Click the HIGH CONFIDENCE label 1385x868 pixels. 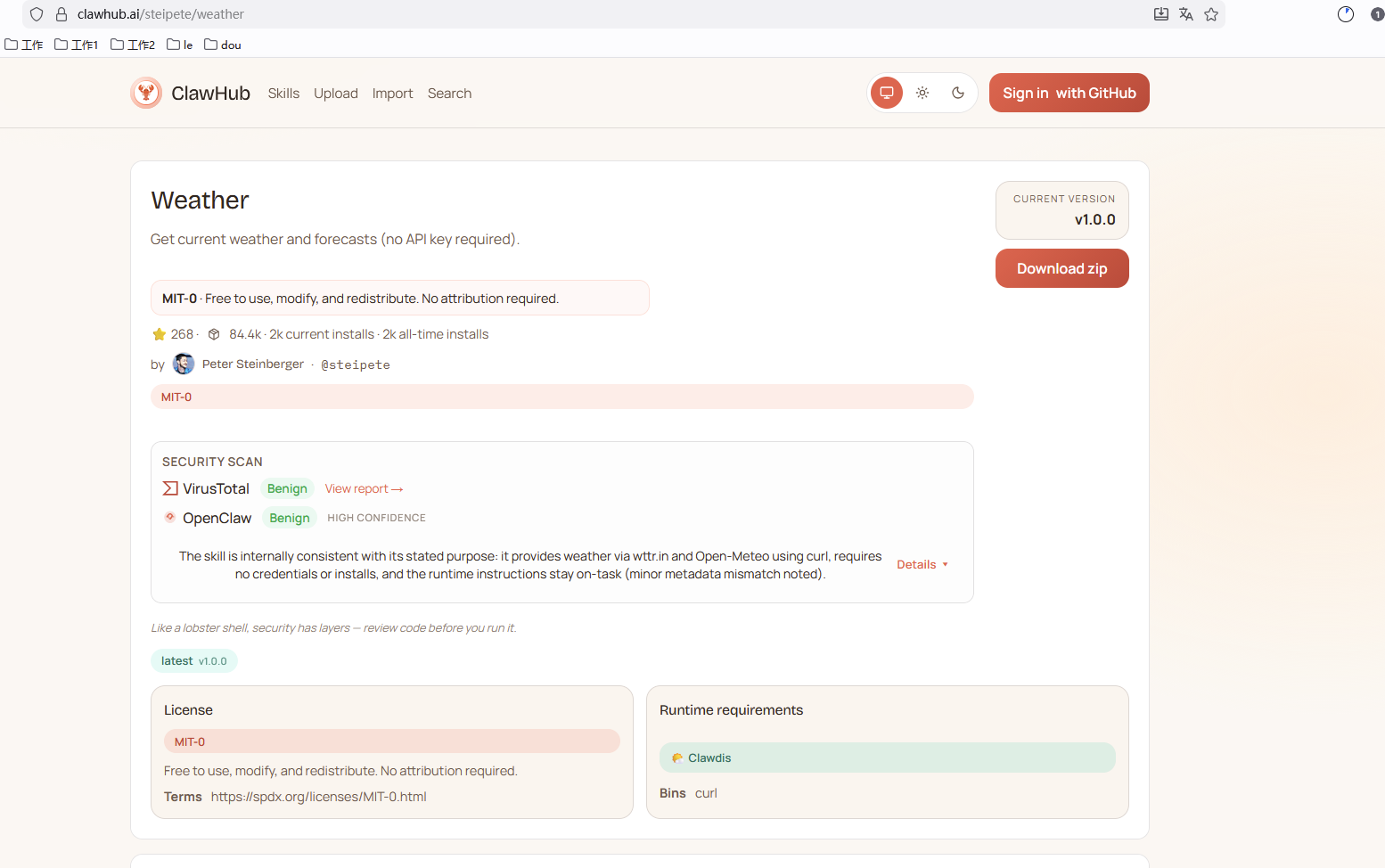coord(376,518)
